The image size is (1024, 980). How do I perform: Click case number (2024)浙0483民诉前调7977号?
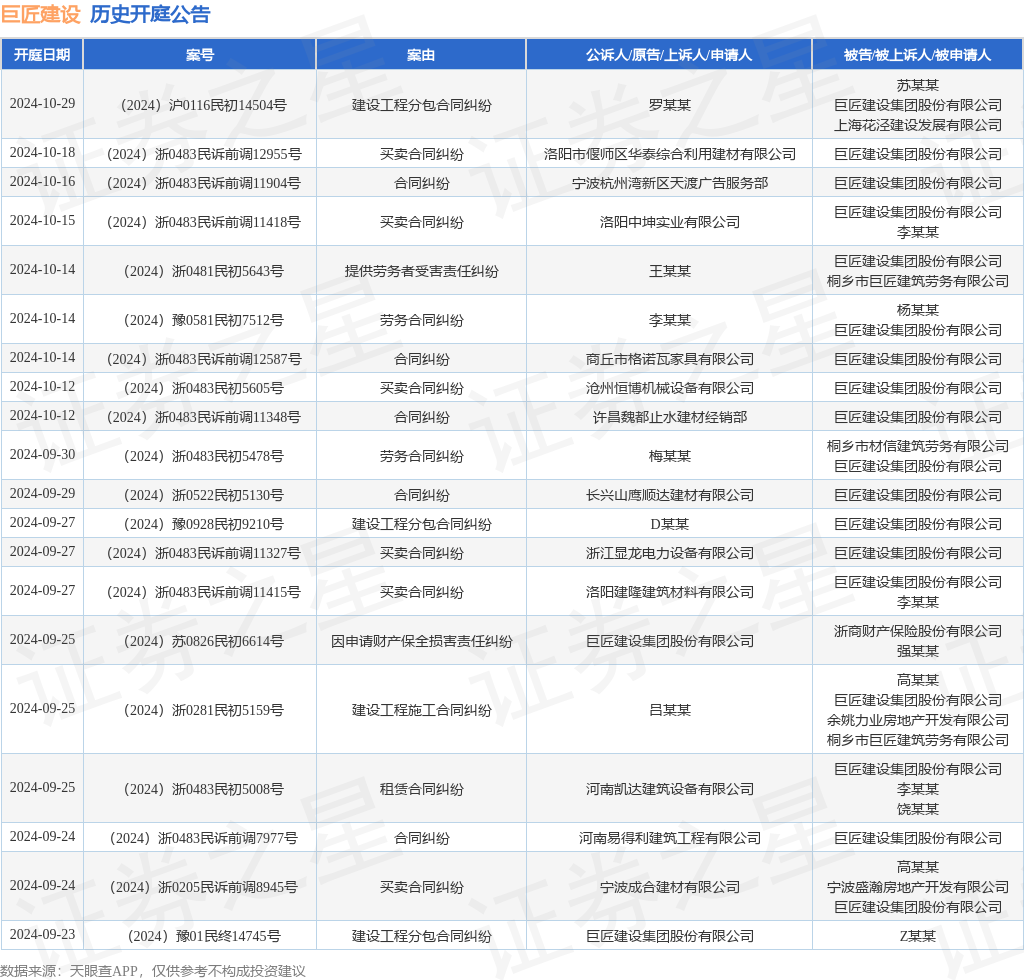[x=204, y=839]
